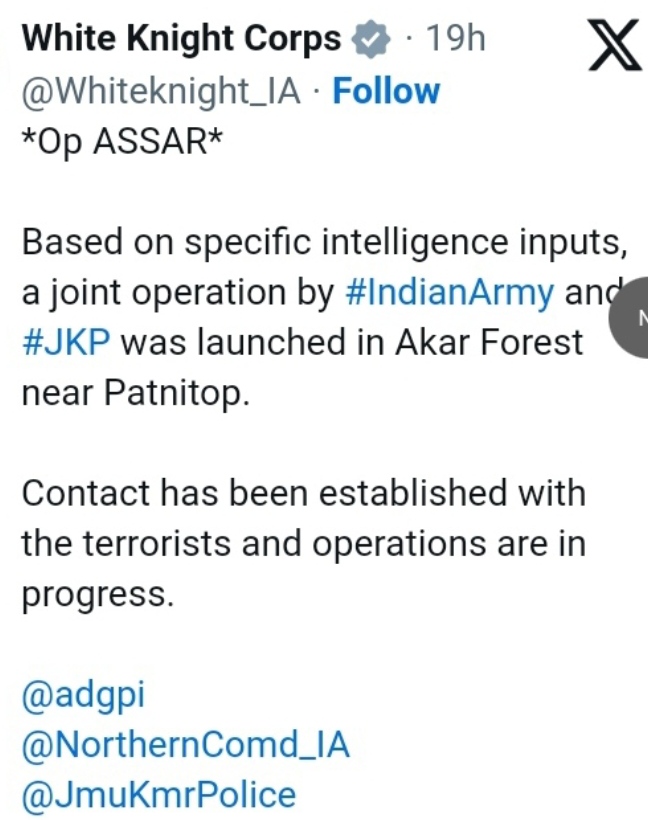Click the phrase "a joint operation by"
This screenshot has height=820, width=648.
pos(177,292)
